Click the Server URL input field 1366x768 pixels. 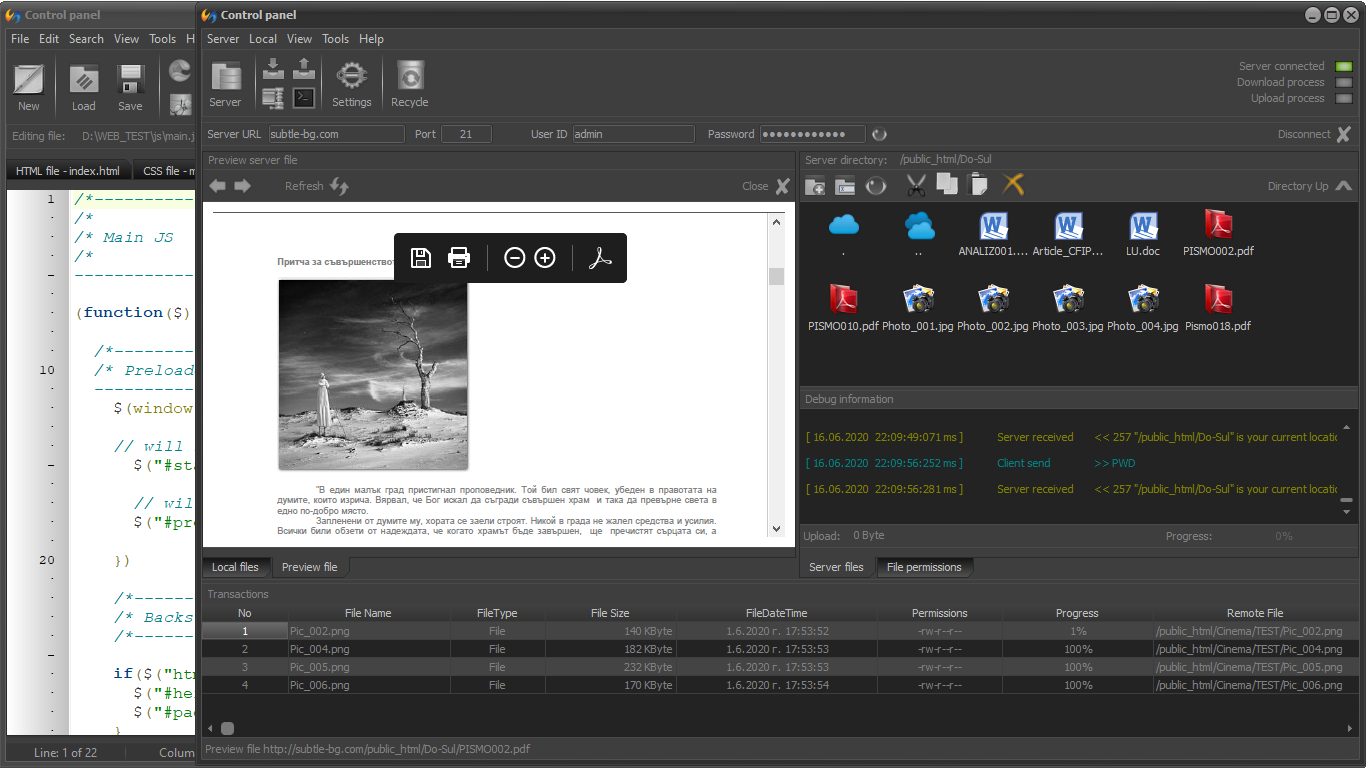tap(336, 134)
